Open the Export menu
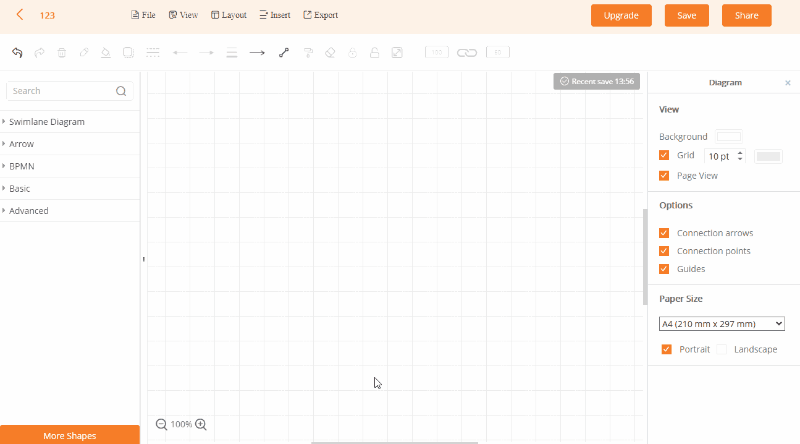The image size is (800, 444). tap(320, 15)
